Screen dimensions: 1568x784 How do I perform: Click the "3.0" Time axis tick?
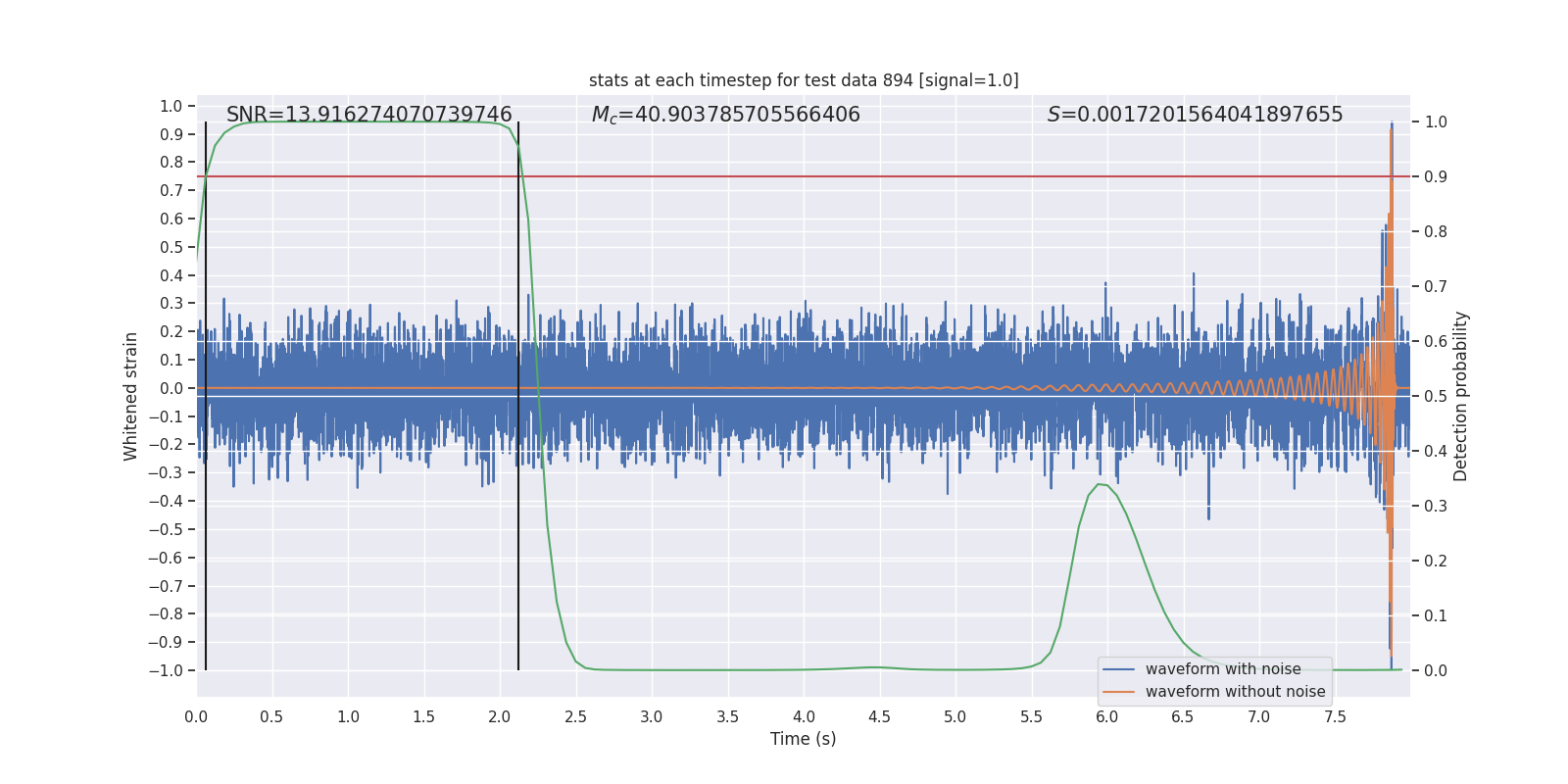click(652, 716)
